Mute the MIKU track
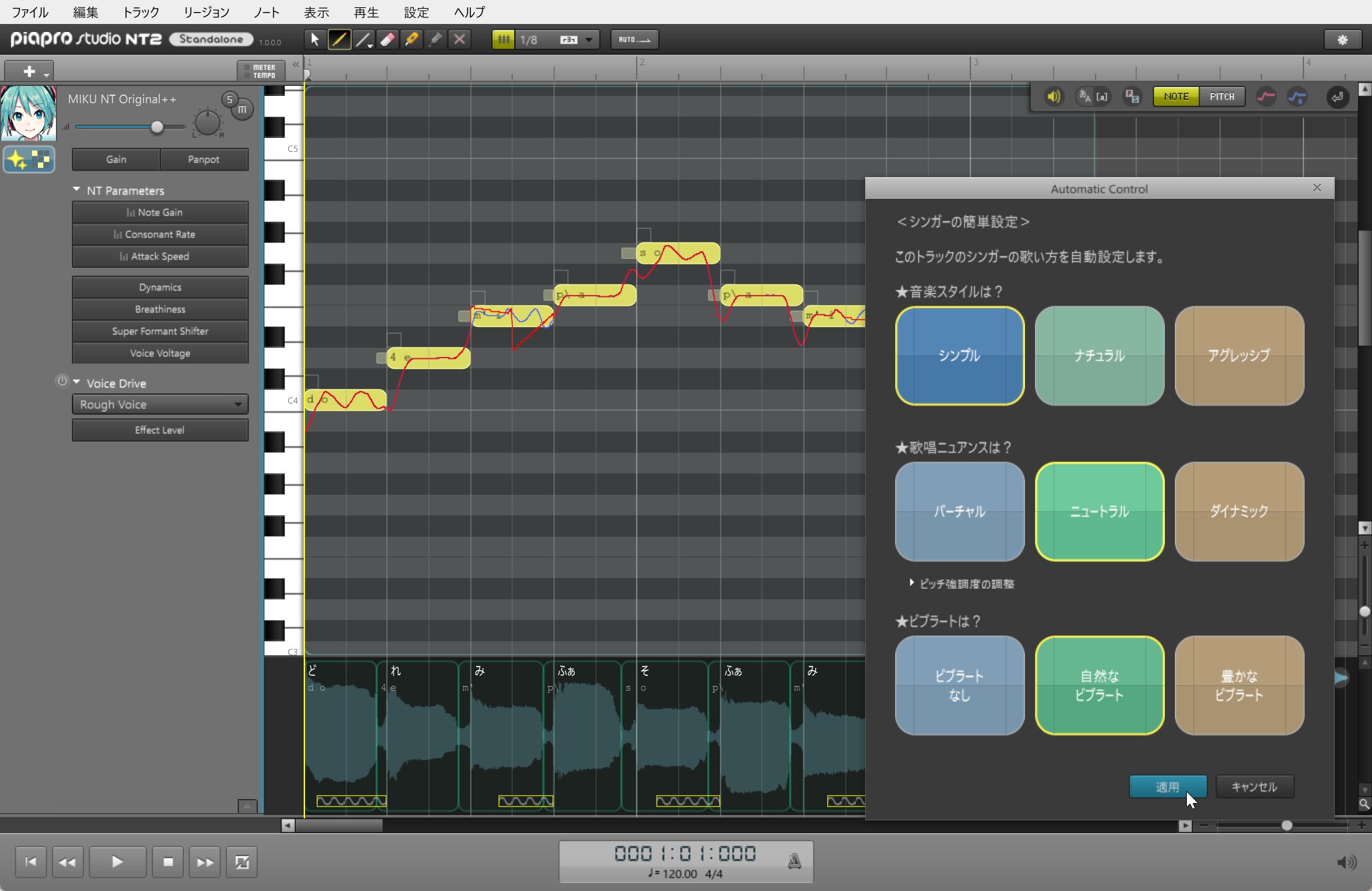 coord(242,109)
